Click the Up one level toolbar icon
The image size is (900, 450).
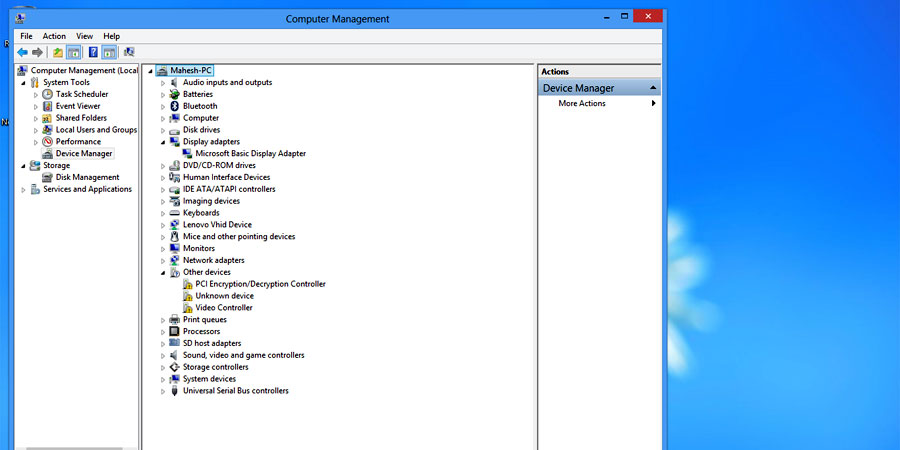(58, 52)
